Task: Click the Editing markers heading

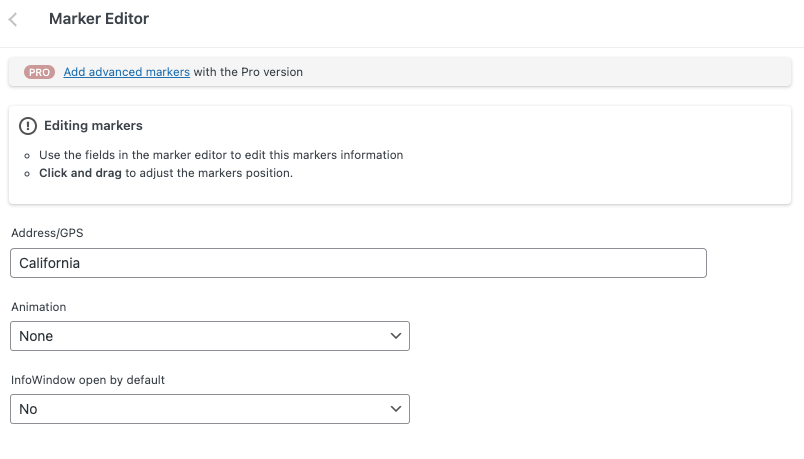Action: coord(93,126)
